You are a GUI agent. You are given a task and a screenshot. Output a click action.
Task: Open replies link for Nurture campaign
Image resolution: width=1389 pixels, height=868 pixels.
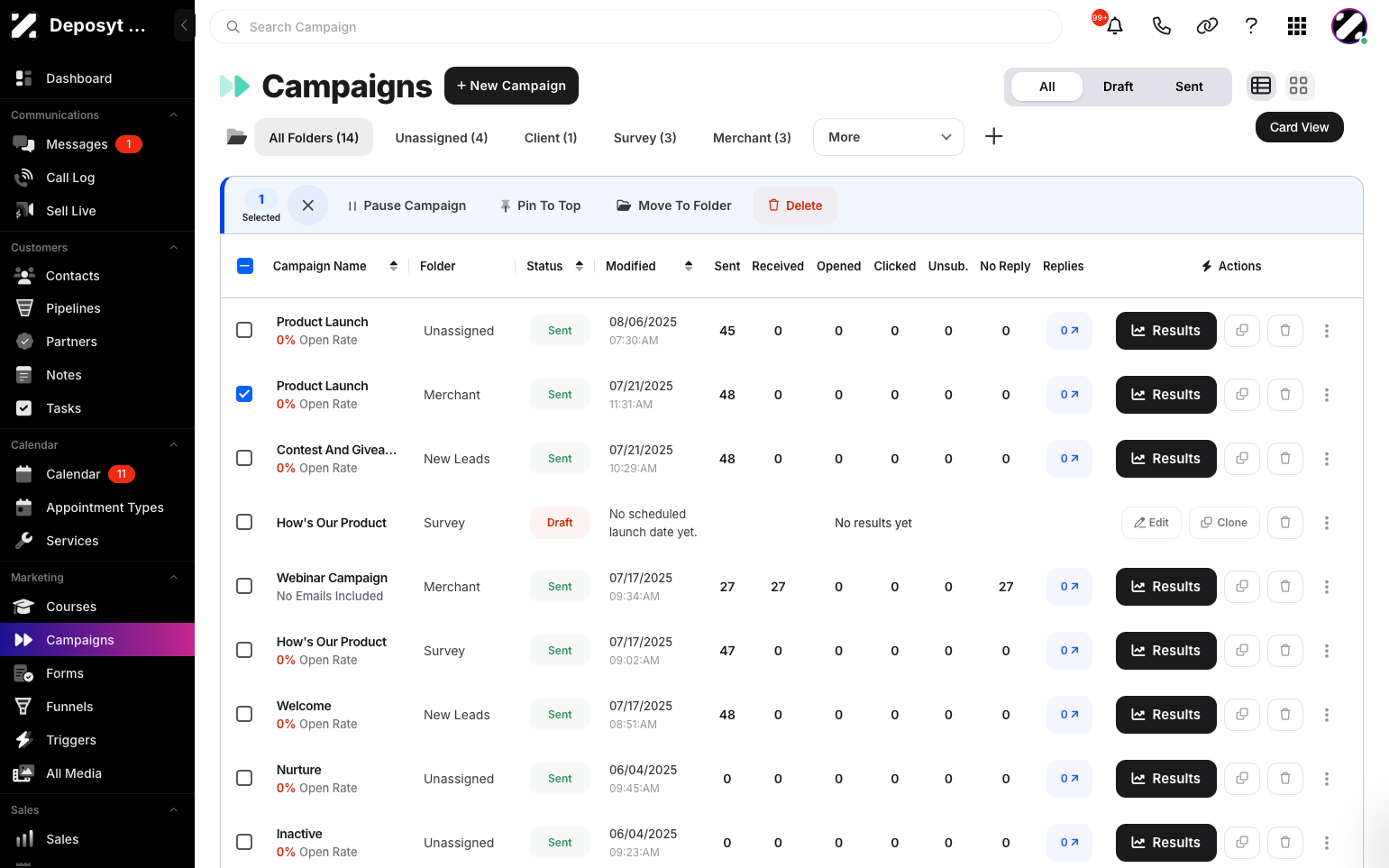click(1069, 779)
